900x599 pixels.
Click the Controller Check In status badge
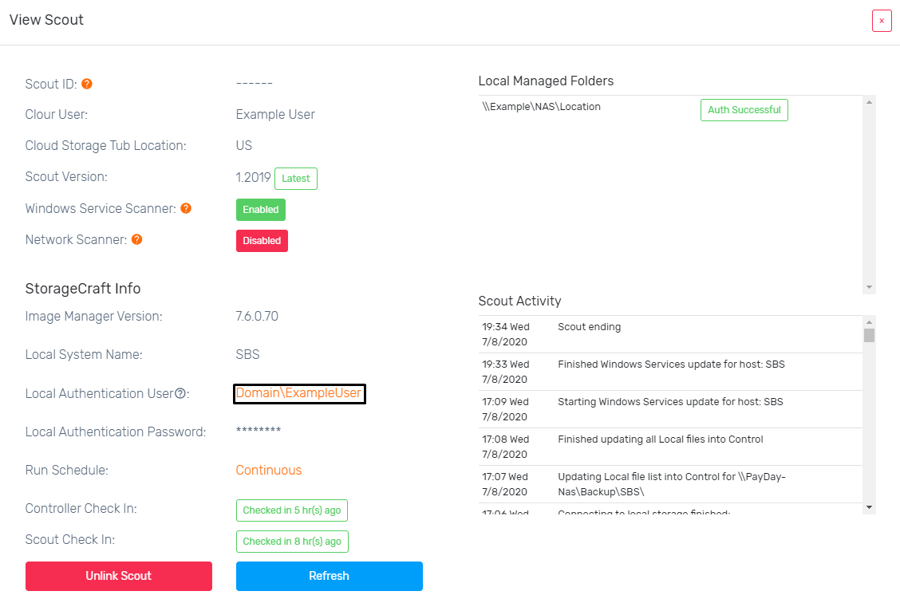[x=291, y=510]
